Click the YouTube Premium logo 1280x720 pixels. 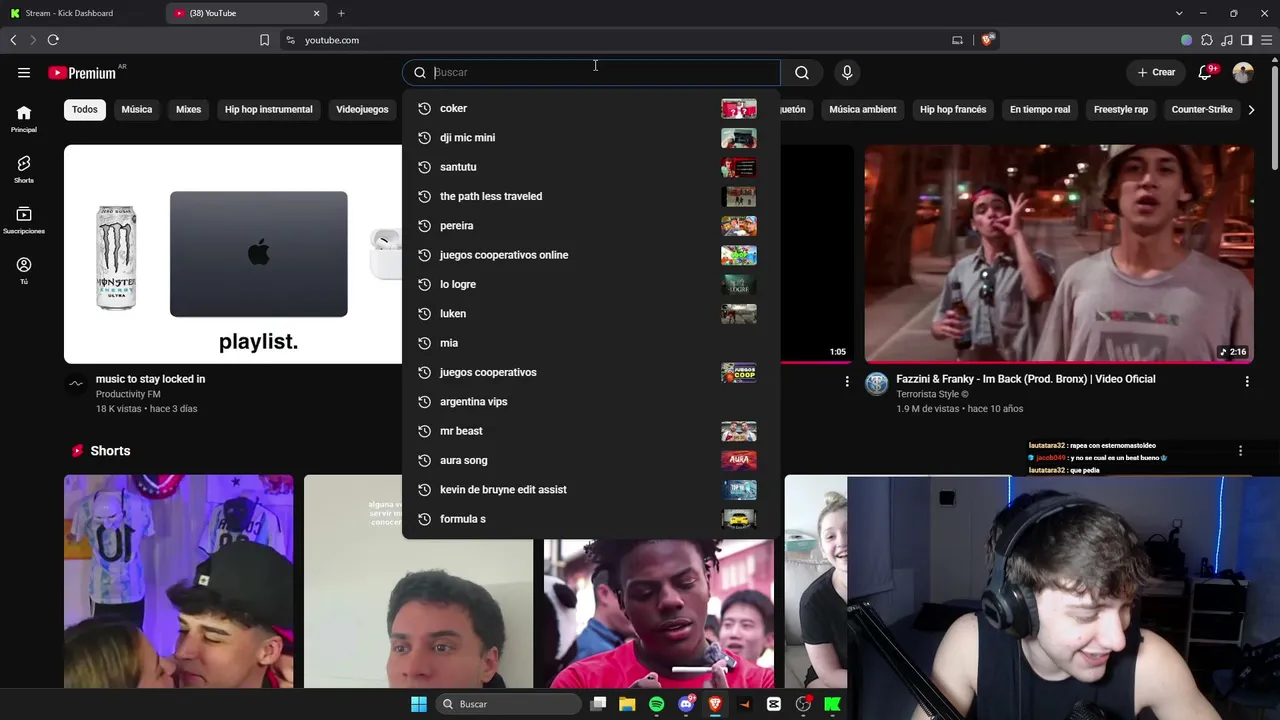(82, 73)
